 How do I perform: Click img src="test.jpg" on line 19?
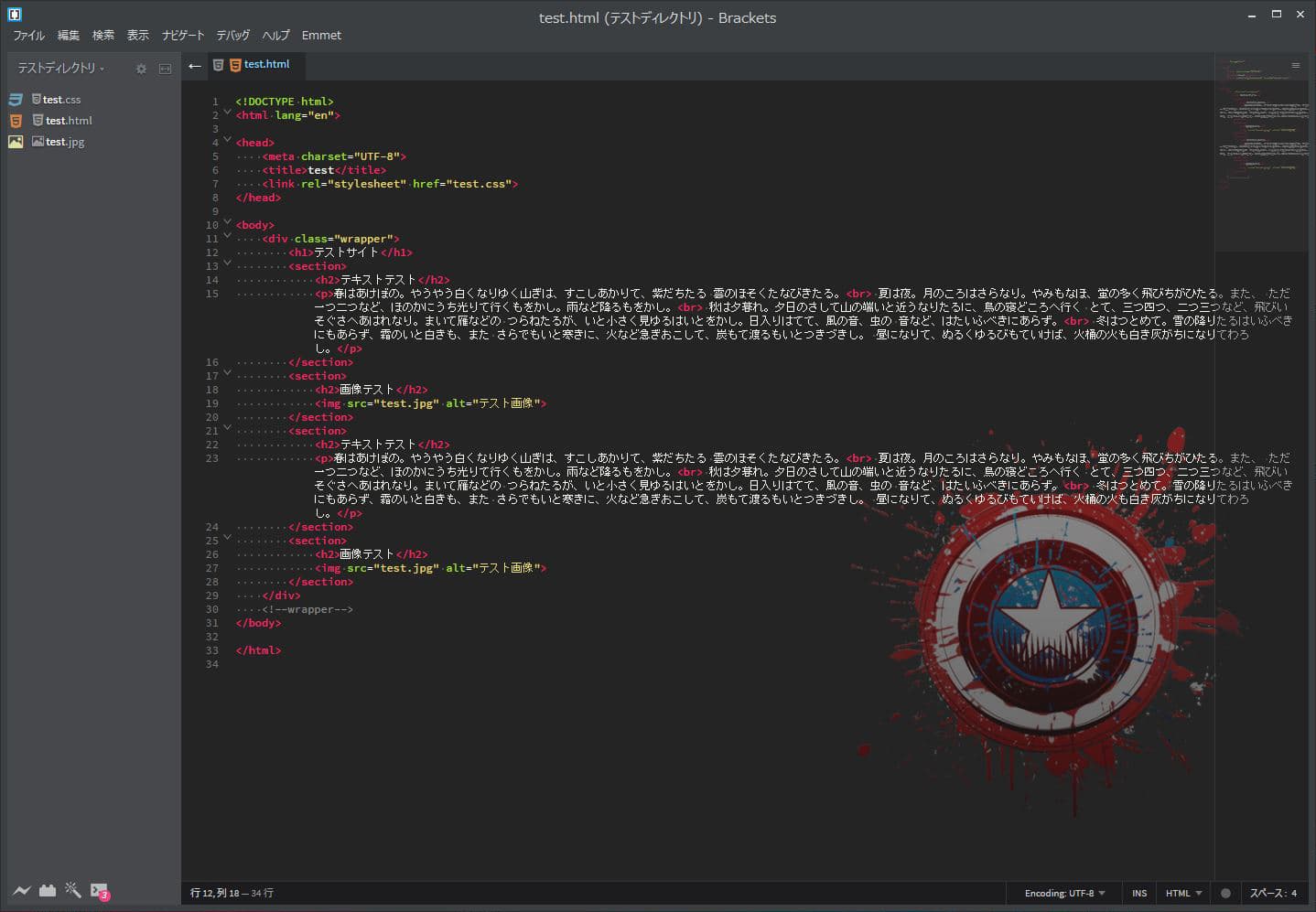coord(430,403)
